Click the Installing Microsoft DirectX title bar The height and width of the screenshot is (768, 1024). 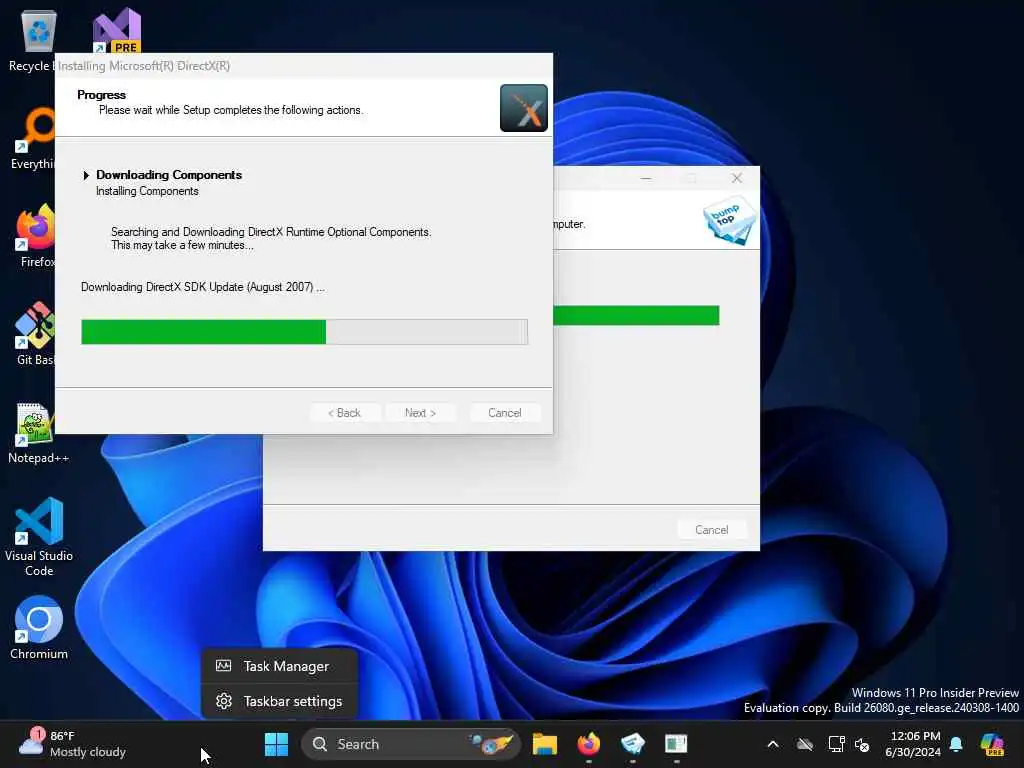pyautogui.click(x=304, y=66)
